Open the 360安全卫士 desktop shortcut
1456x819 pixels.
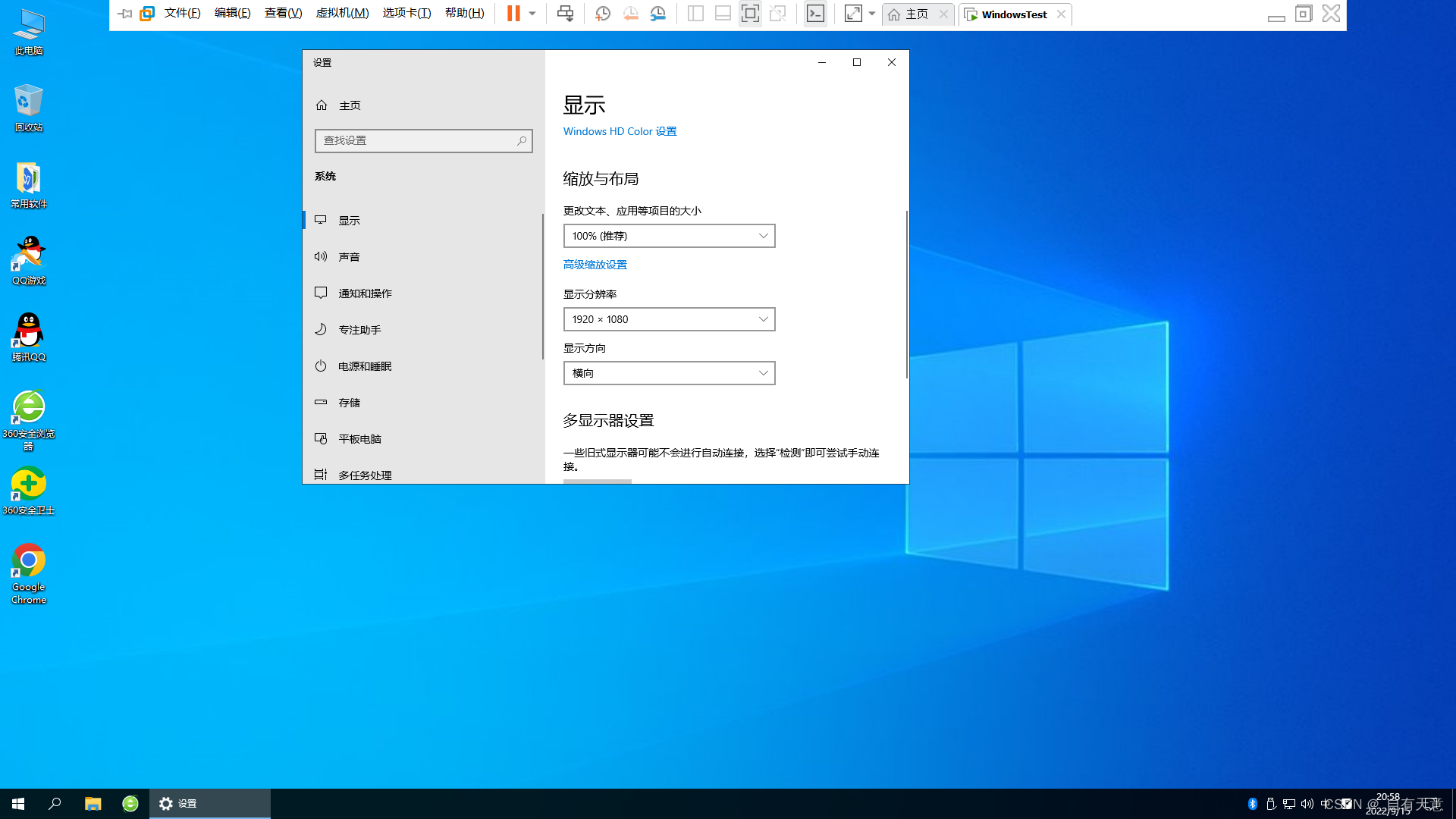click(29, 491)
